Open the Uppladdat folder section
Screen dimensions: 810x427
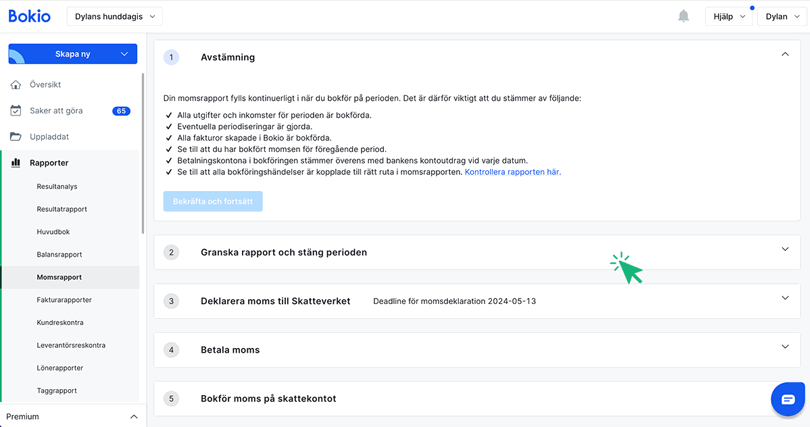[x=49, y=137]
